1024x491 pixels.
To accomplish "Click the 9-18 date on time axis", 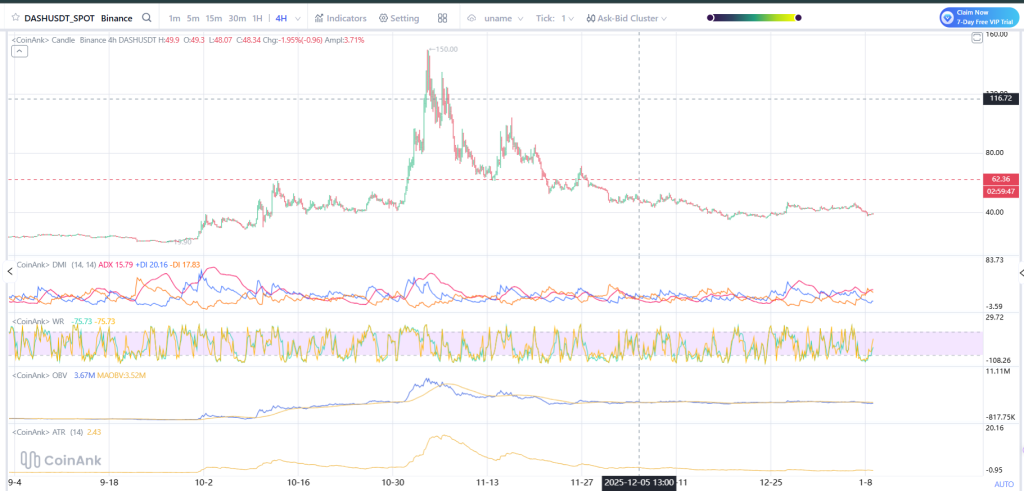I will tap(110, 483).
